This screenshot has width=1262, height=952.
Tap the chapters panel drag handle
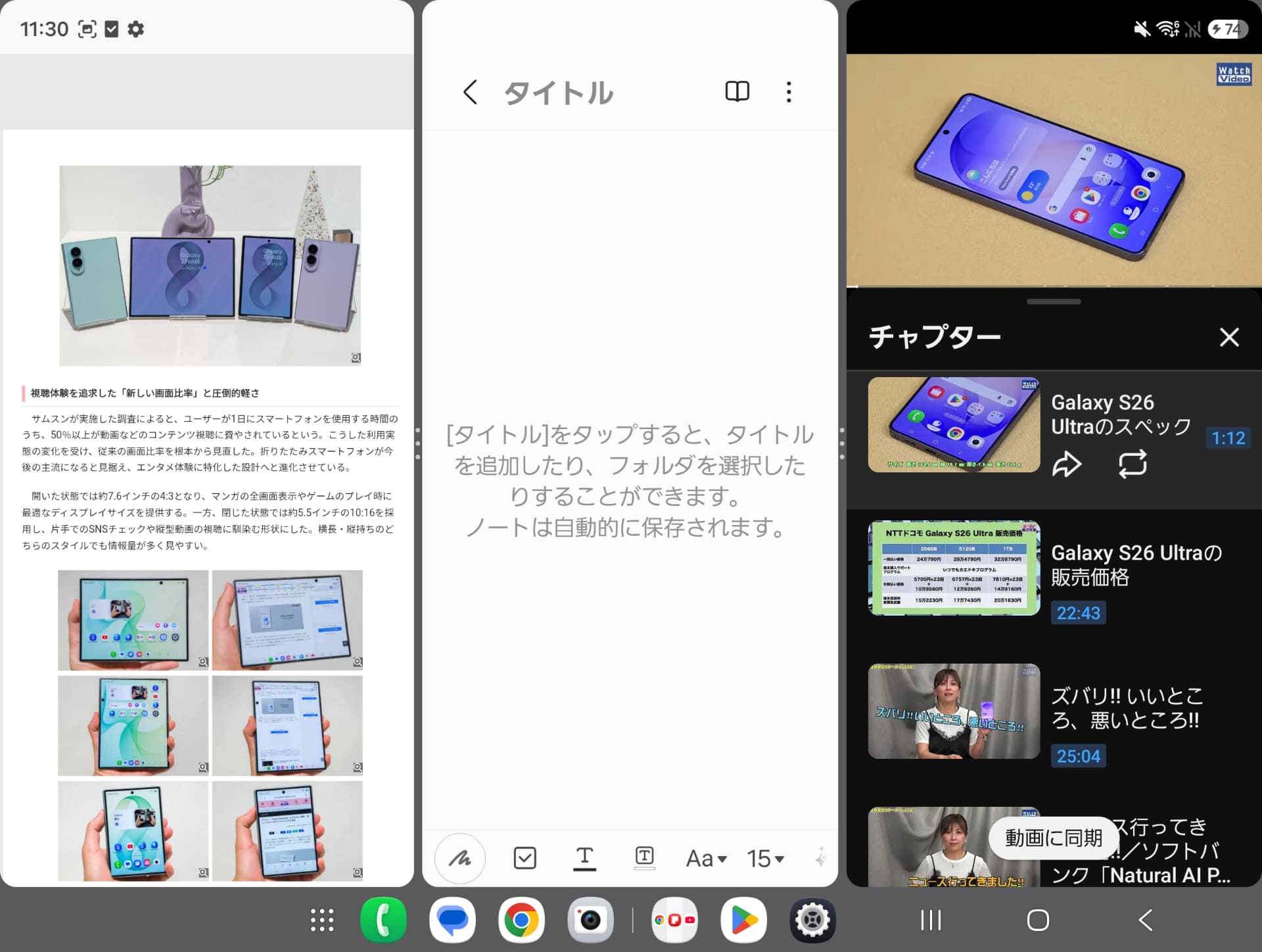pos(1054,302)
